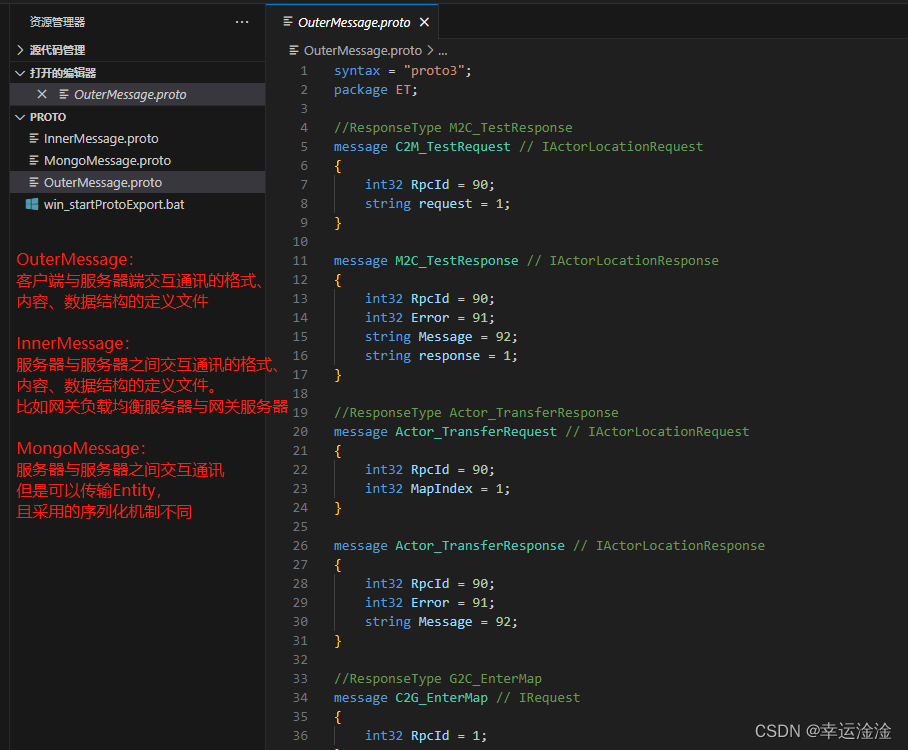Click the breadcrumb file icon

pos(294,50)
